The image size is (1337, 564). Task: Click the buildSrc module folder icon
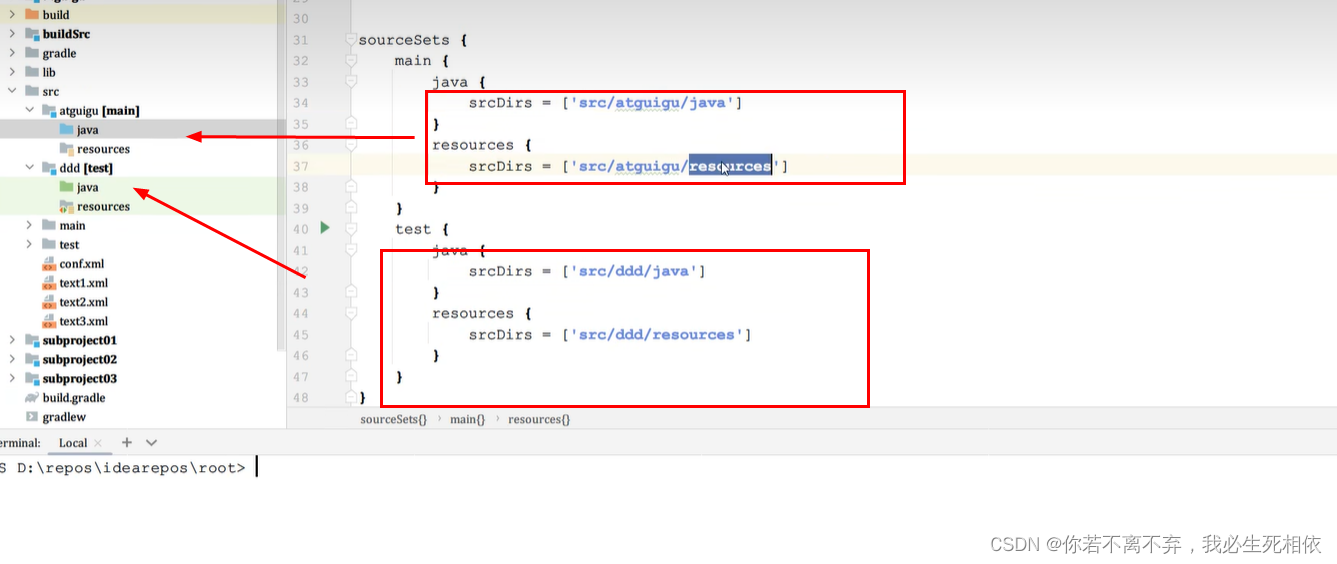[32, 34]
